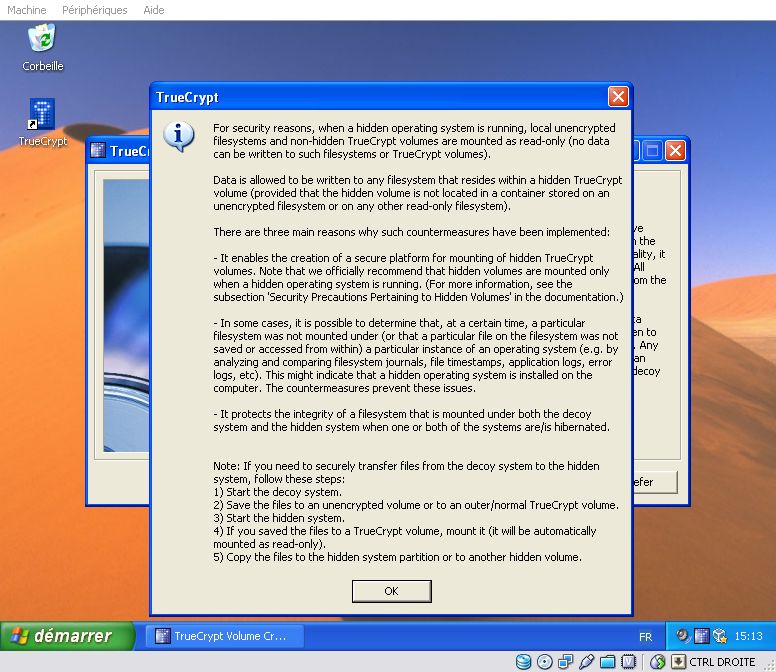This screenshot has height=672, width=776.
Task: Click the mouse integration status icon
Action: (x=658, y=662)
